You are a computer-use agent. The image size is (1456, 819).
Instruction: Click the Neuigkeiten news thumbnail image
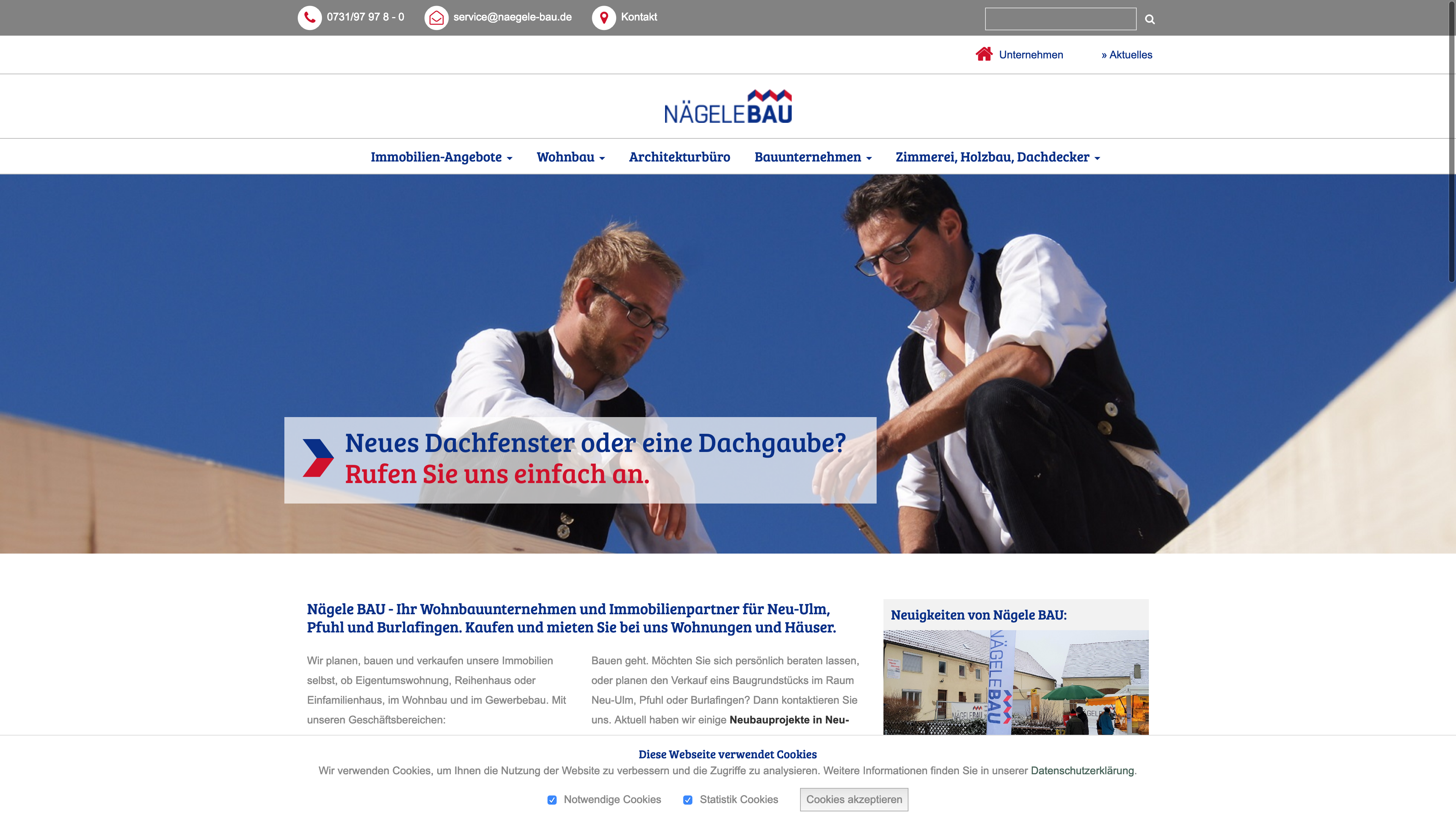pos(1016,682)
